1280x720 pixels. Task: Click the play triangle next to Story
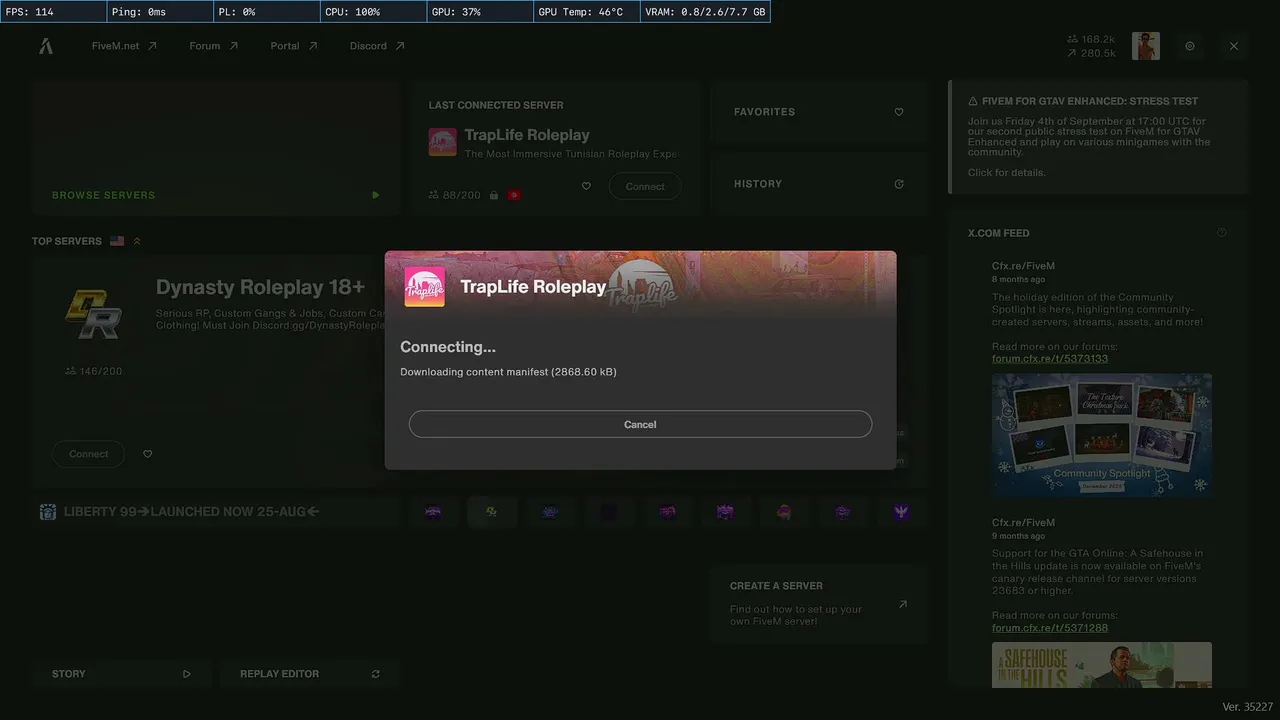[x=187, y=674]
